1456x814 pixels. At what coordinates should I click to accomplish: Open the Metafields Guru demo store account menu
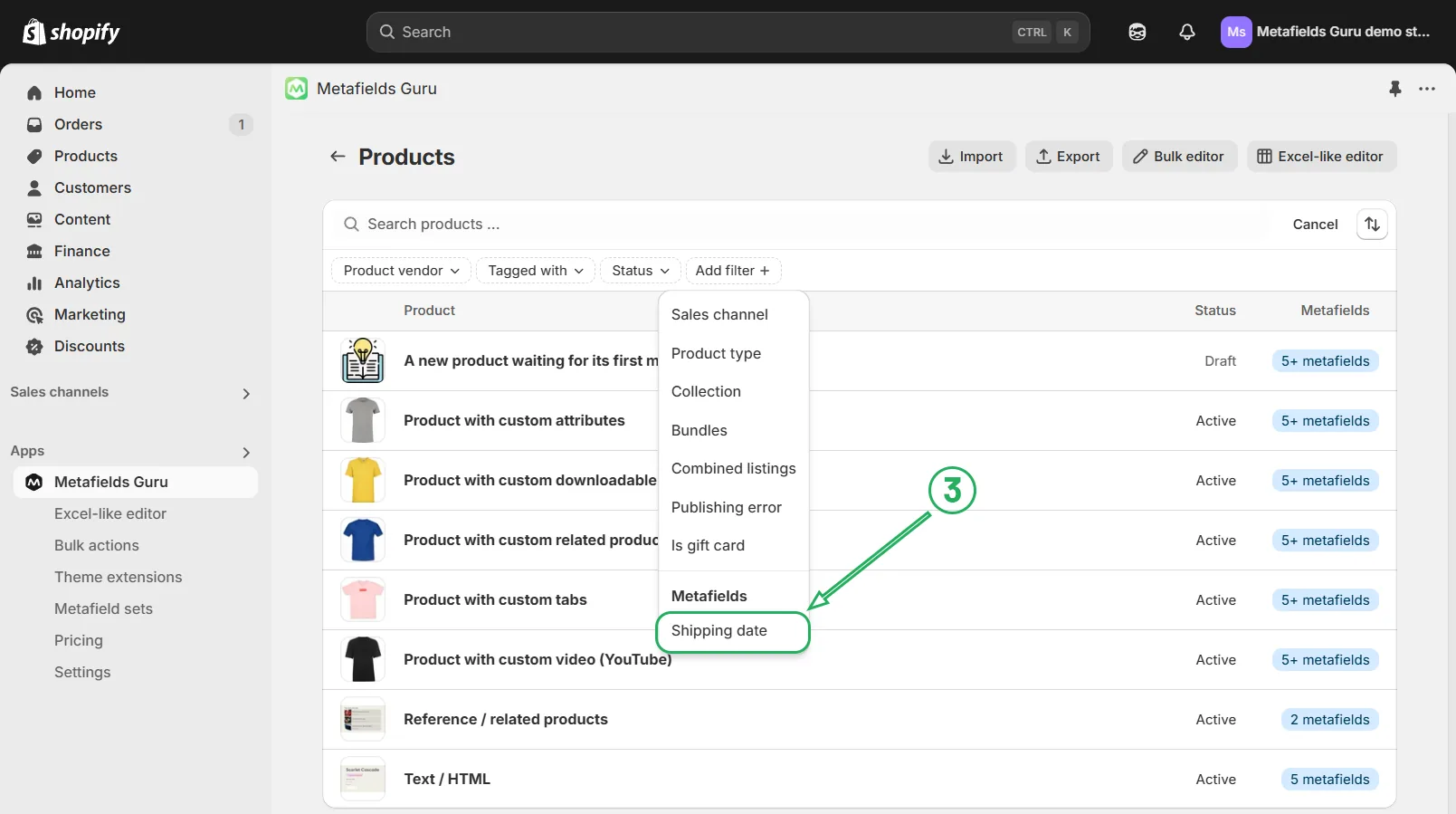click(x=1327, y=32)
